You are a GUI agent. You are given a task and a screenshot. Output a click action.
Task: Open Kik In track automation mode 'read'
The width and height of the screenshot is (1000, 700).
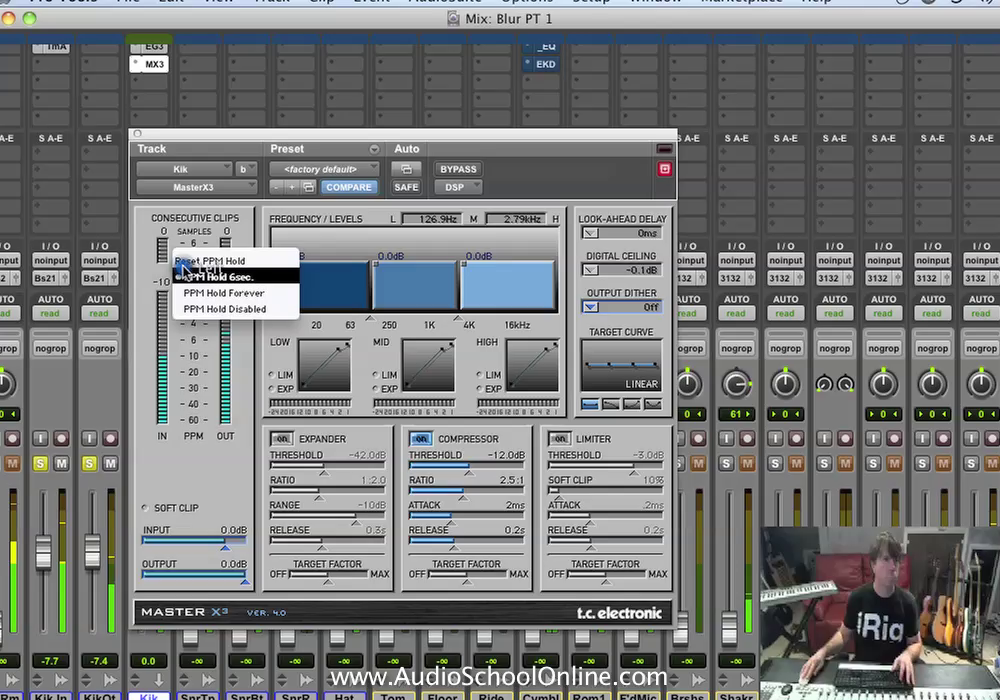[50, 314]
